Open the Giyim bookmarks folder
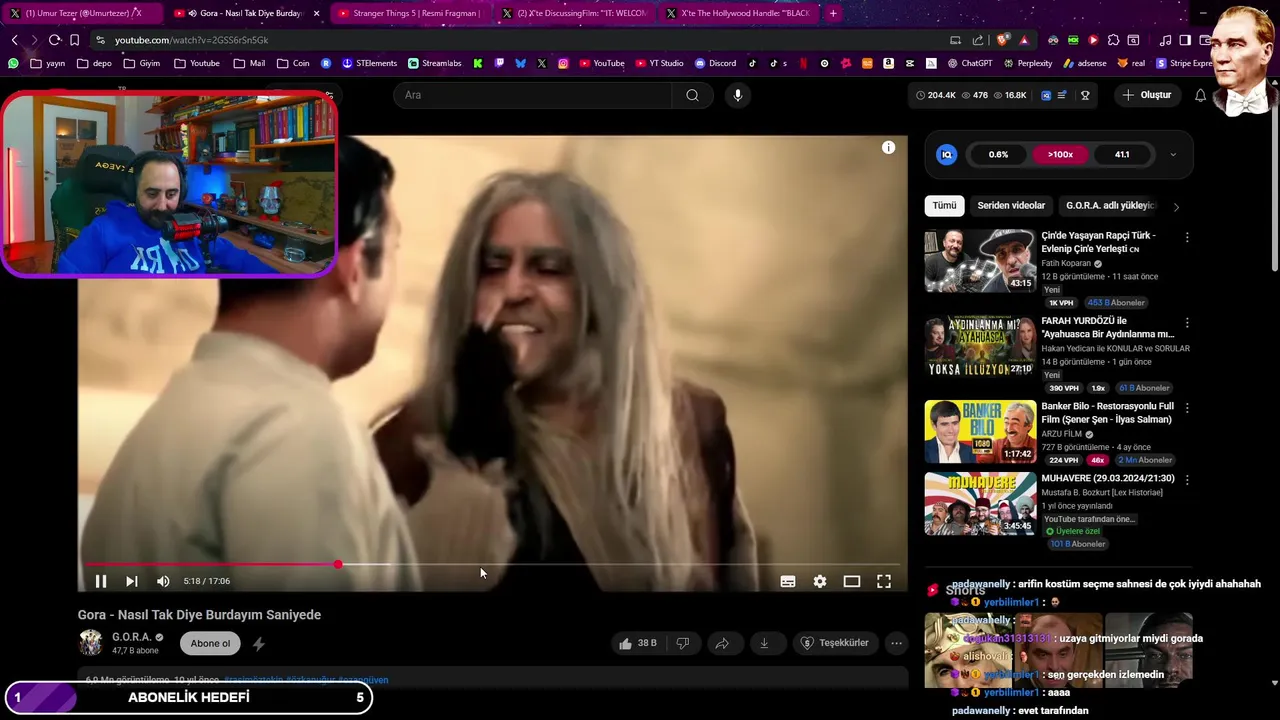 (141, 63)
